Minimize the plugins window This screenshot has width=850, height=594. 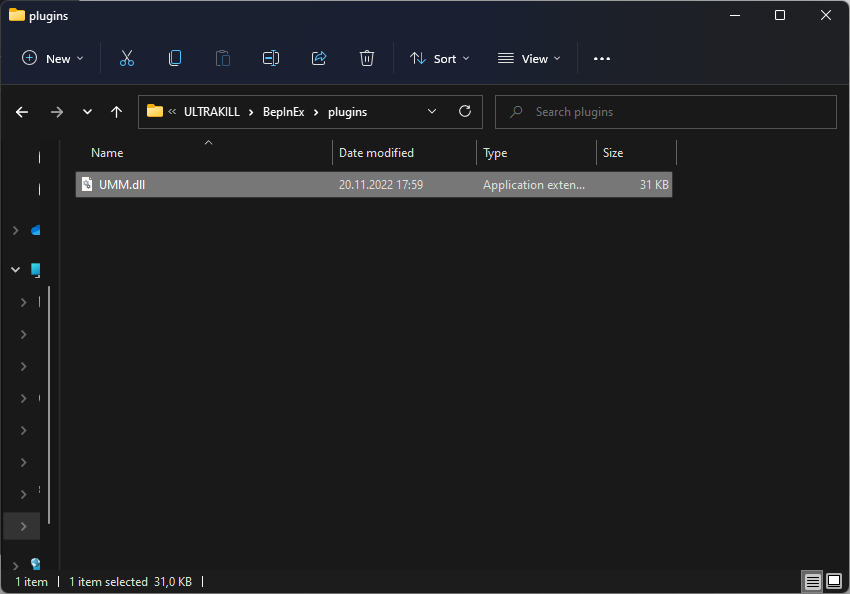click(735, 15)
